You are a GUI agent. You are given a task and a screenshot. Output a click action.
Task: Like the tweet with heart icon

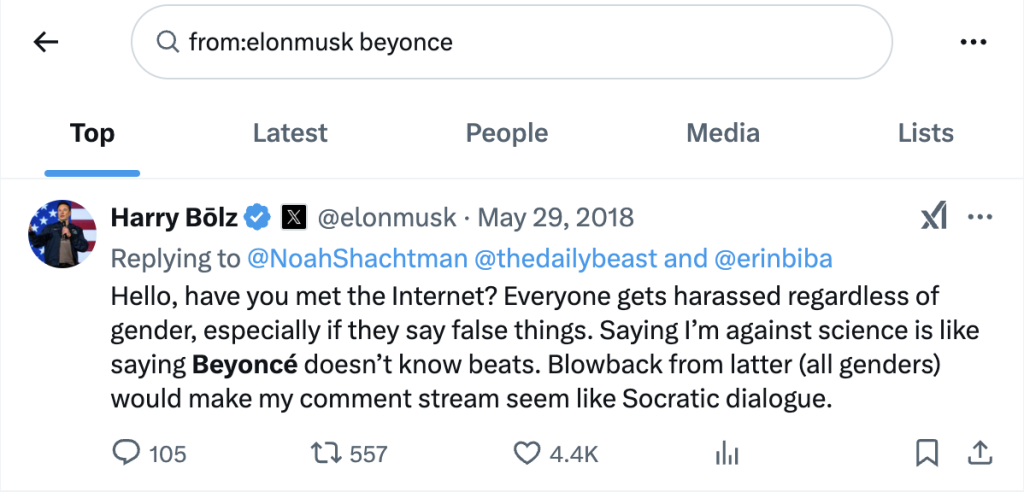(527, 453)
